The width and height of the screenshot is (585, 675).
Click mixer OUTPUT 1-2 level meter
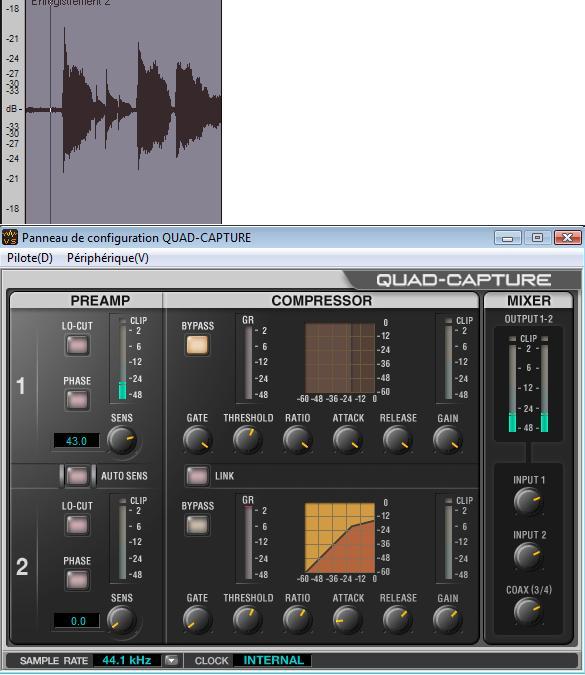pyautogui.click(x=528, y=384)
